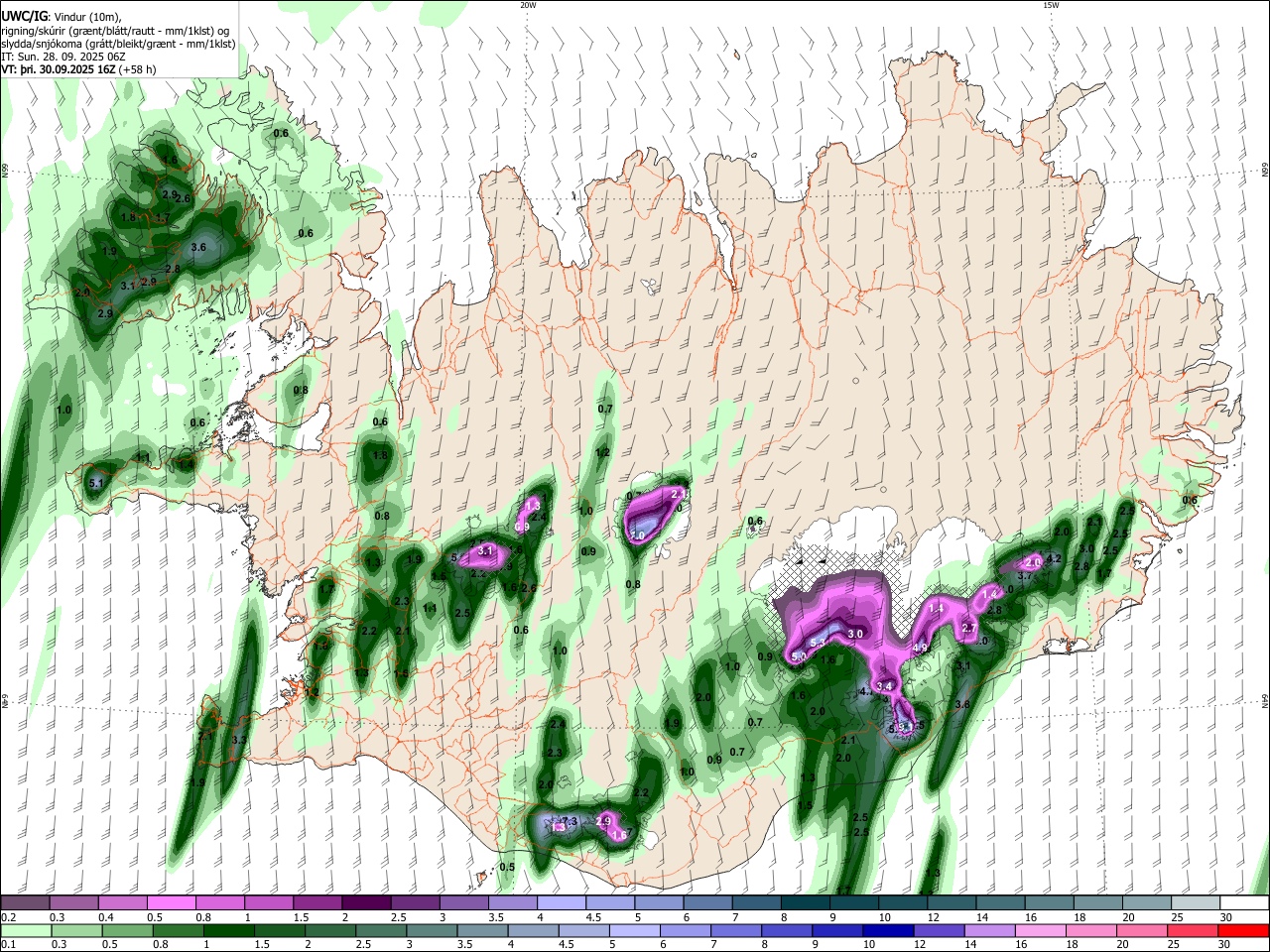Click the '3.6' precipitation value on the map

(x=198, y=247)
